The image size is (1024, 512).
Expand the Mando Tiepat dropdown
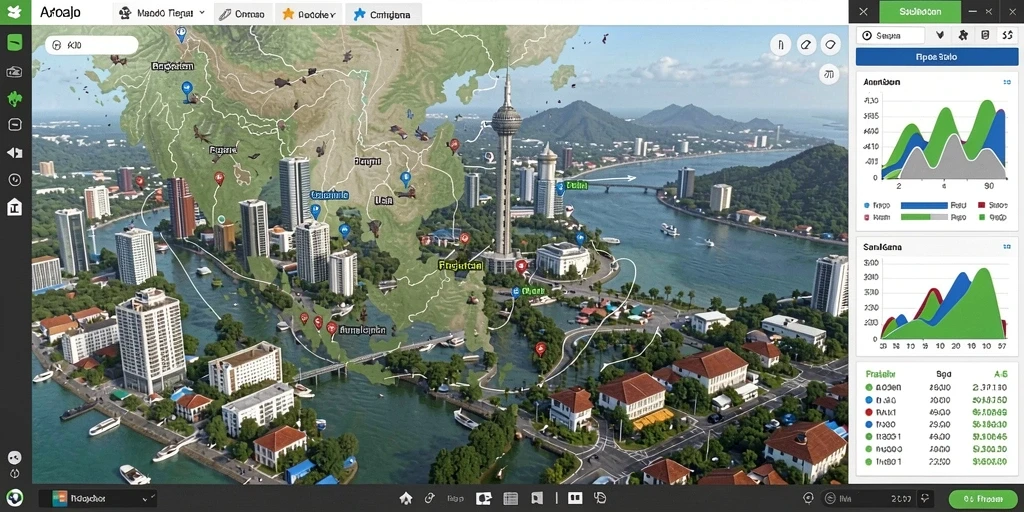point(161,12)
